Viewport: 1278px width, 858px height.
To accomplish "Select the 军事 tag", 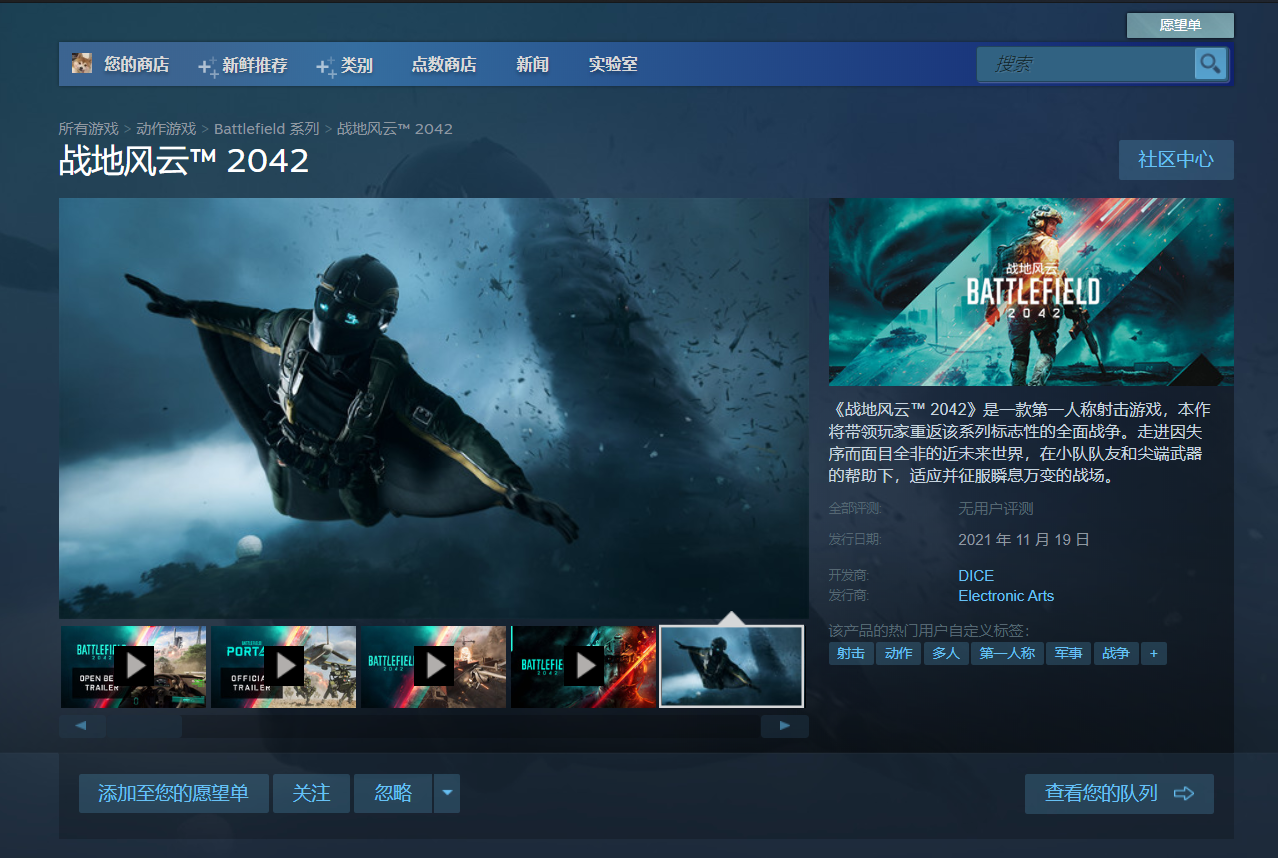I will click(1069, 654).
